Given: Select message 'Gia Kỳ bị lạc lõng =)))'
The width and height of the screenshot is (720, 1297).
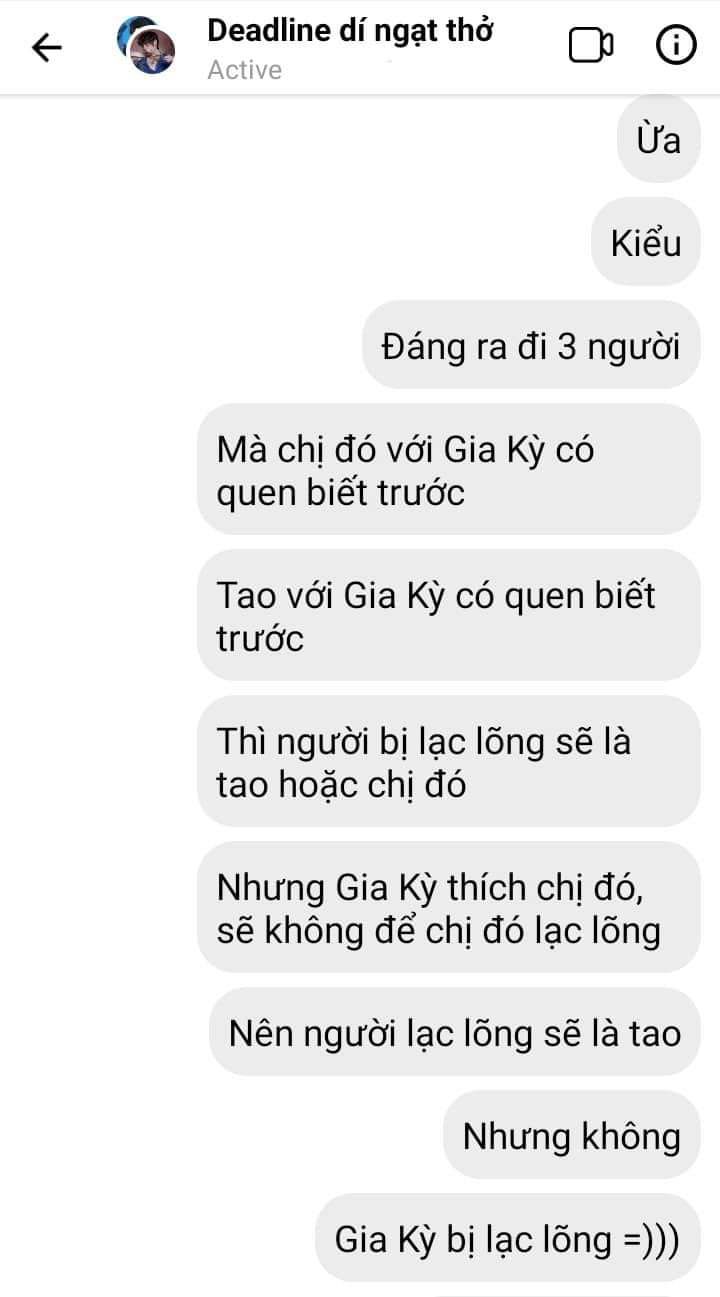Looking at the screenshot, I should tap(507, 1239).
